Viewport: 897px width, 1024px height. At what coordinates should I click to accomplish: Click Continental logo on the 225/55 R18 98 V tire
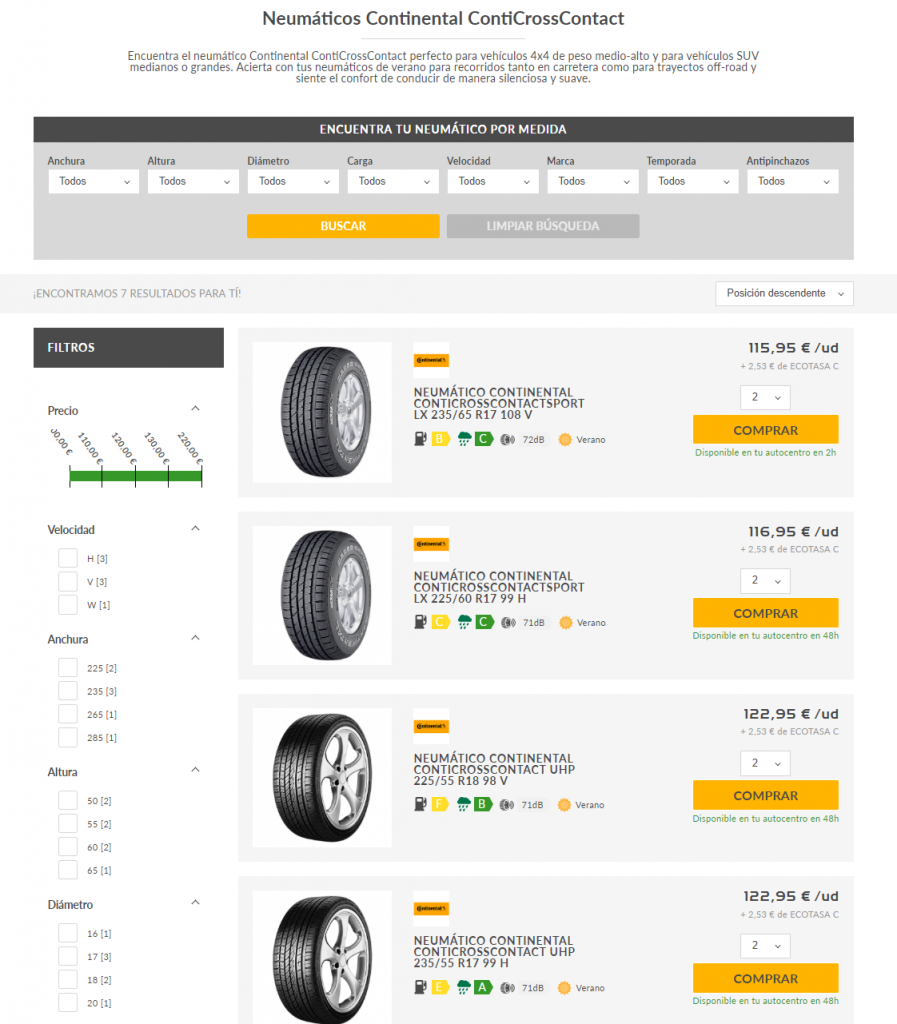tap(431, 726)
